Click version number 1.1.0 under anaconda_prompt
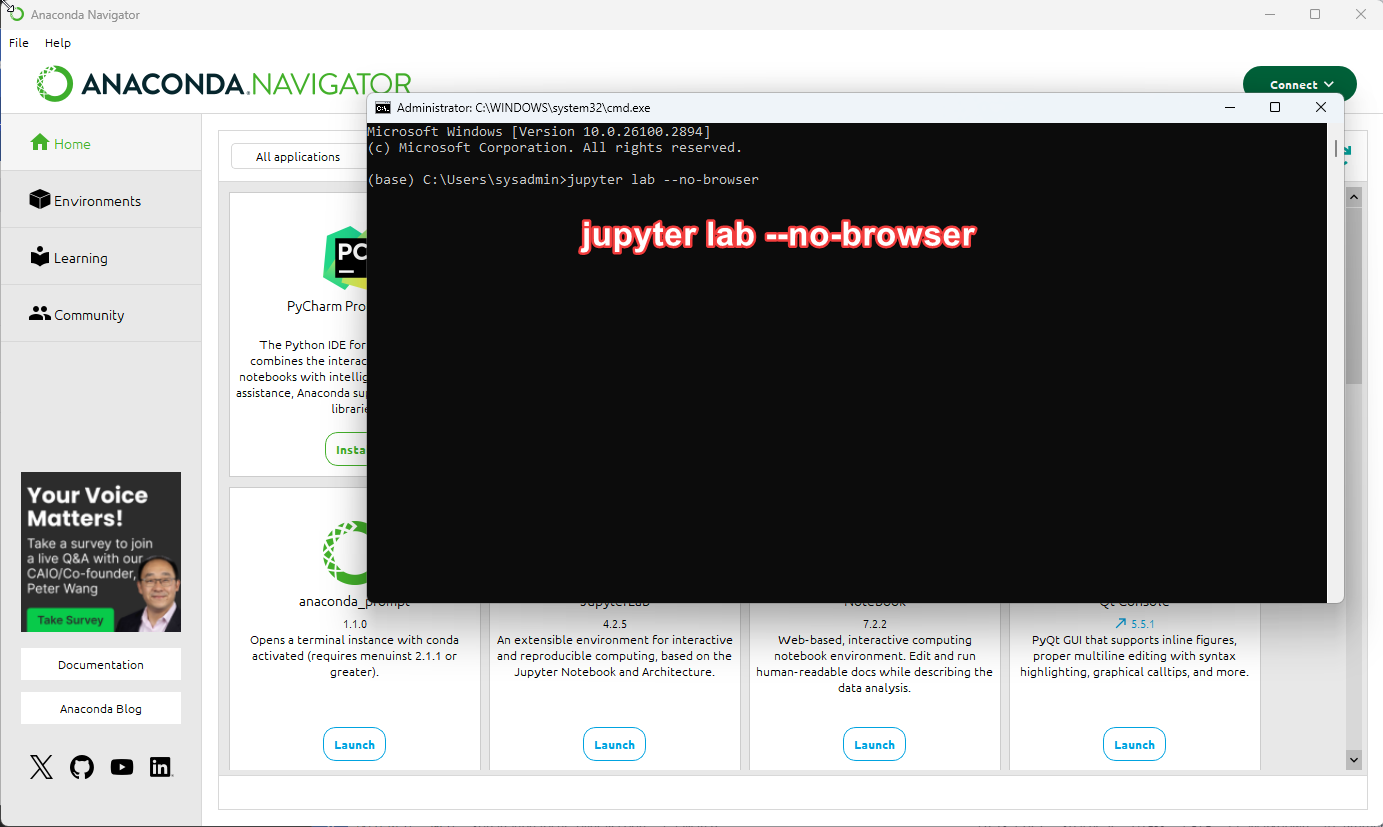1383x827 pixels. pyautogui.click(x=354, y=624)
